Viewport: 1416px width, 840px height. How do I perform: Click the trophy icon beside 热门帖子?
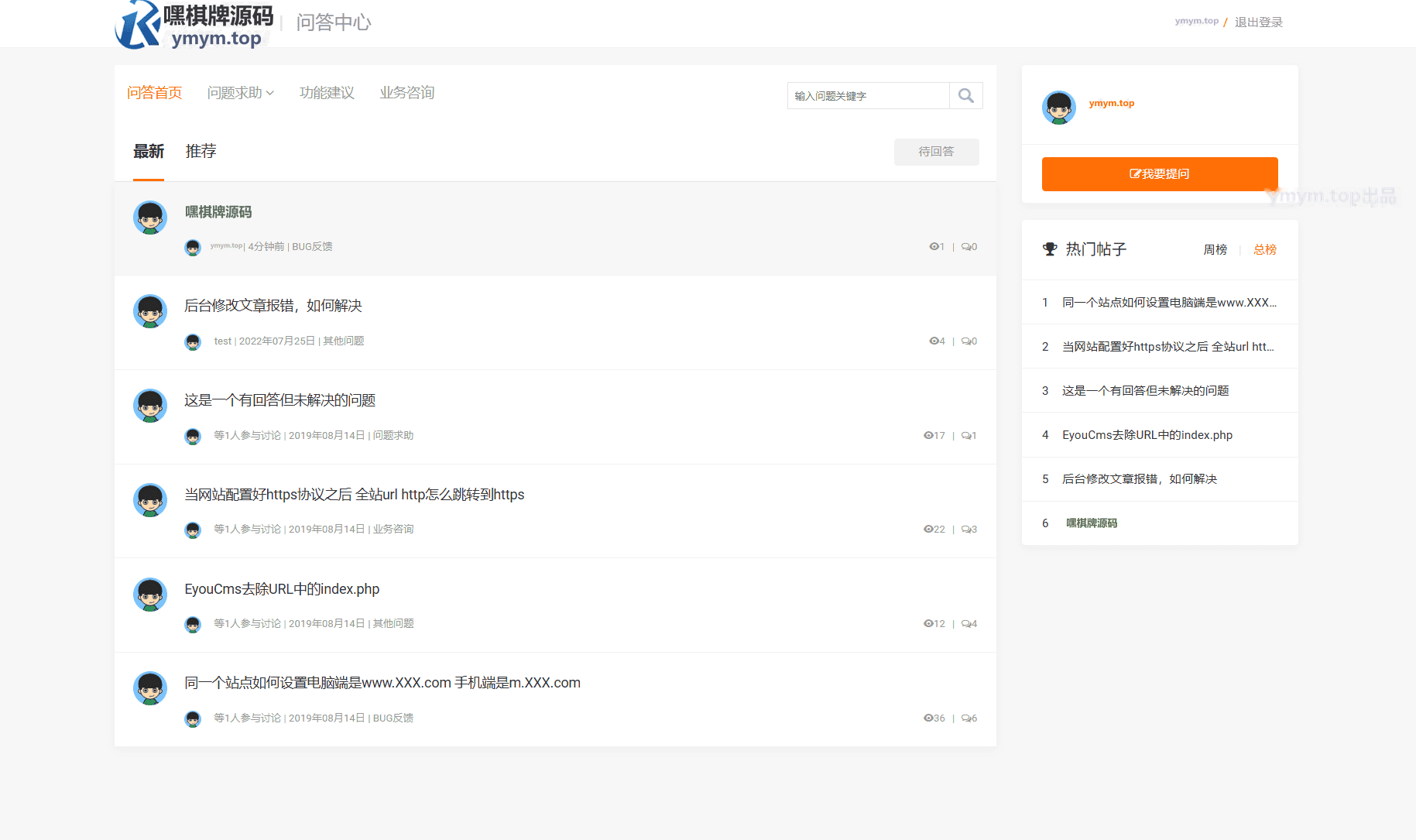click(1050, 249)
